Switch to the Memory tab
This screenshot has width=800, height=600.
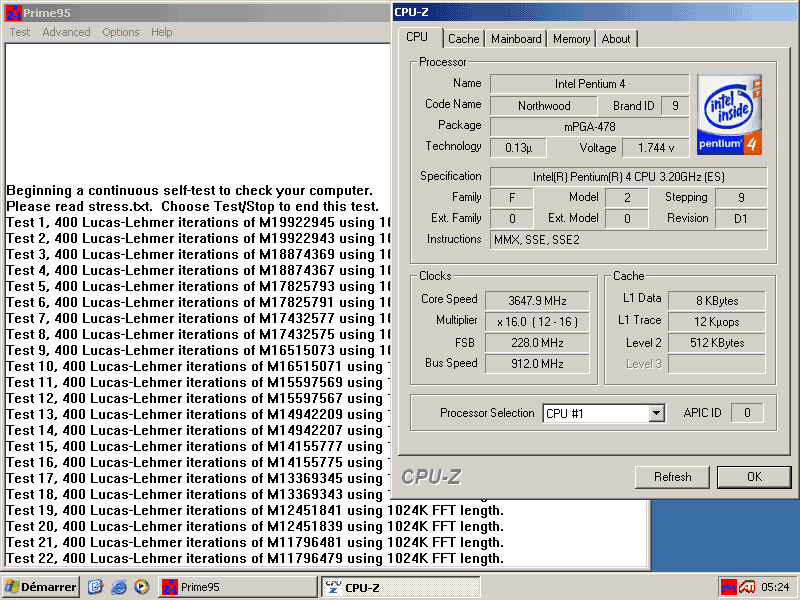(x=571, y=39)
